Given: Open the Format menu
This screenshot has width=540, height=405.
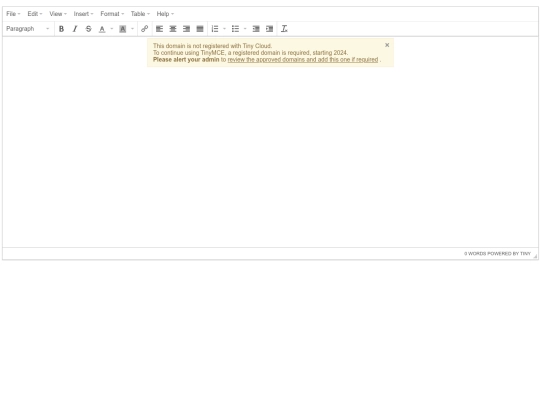Looking at the screenshot, I should pyautogui.click(x=112, y=14).
